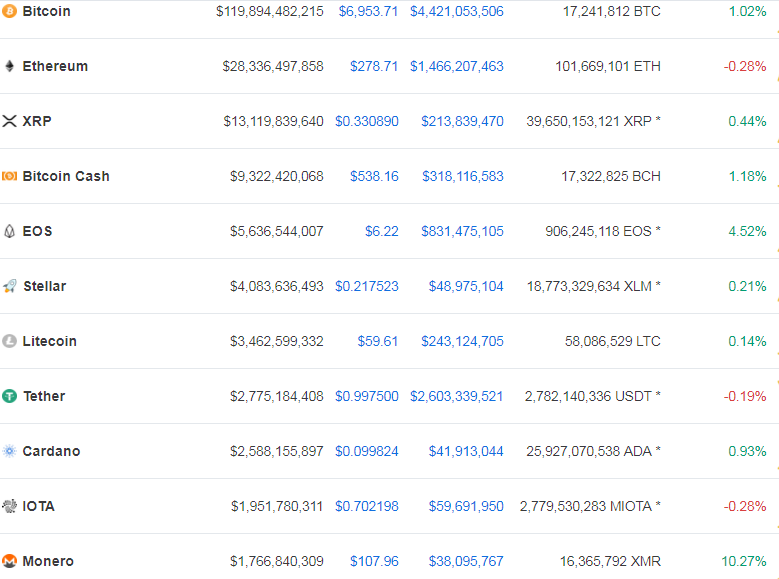
Task: Select Monero change 10.27%
Action: pos(744,561)
